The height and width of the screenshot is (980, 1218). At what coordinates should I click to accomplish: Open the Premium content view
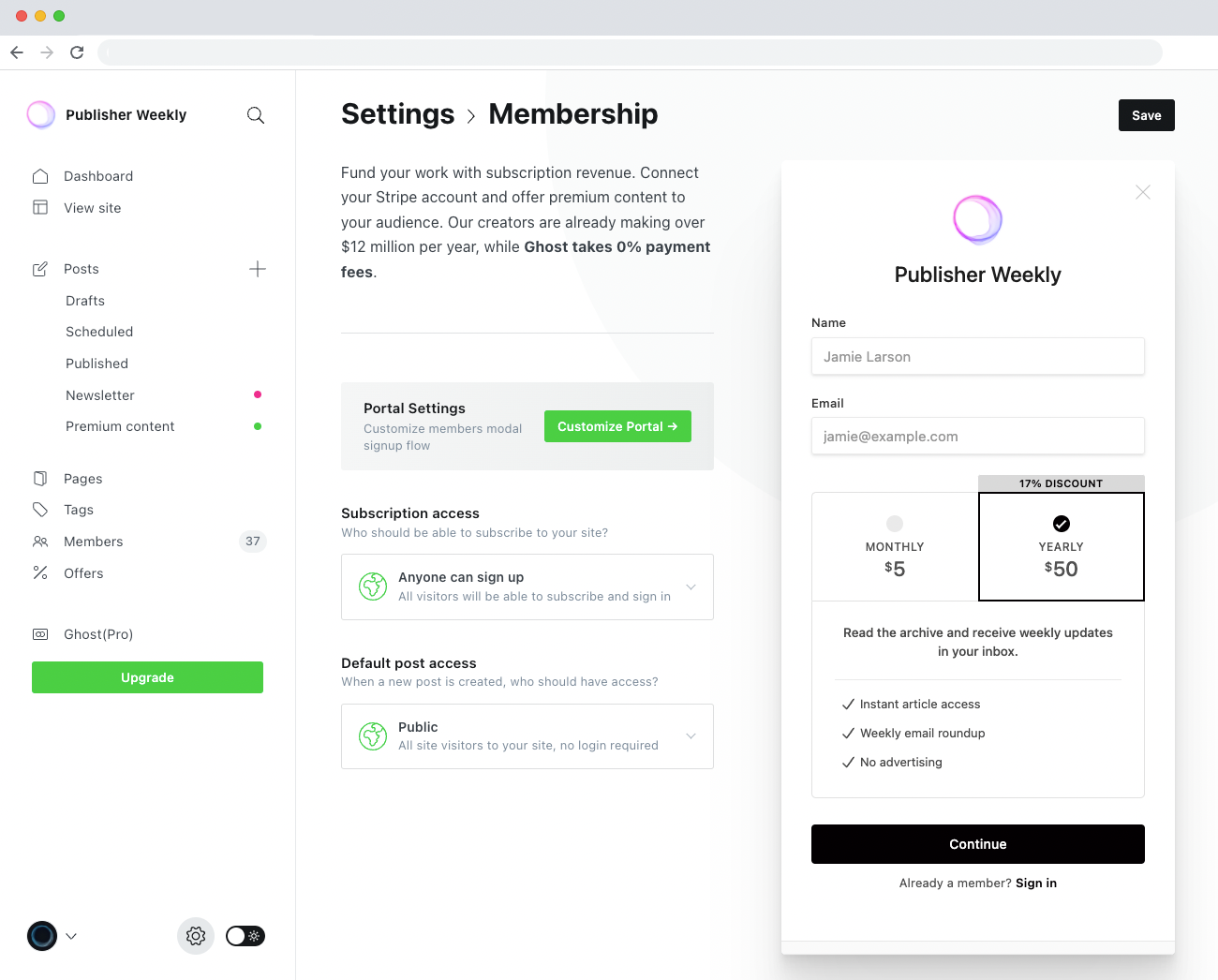click(x=120, y=426)
